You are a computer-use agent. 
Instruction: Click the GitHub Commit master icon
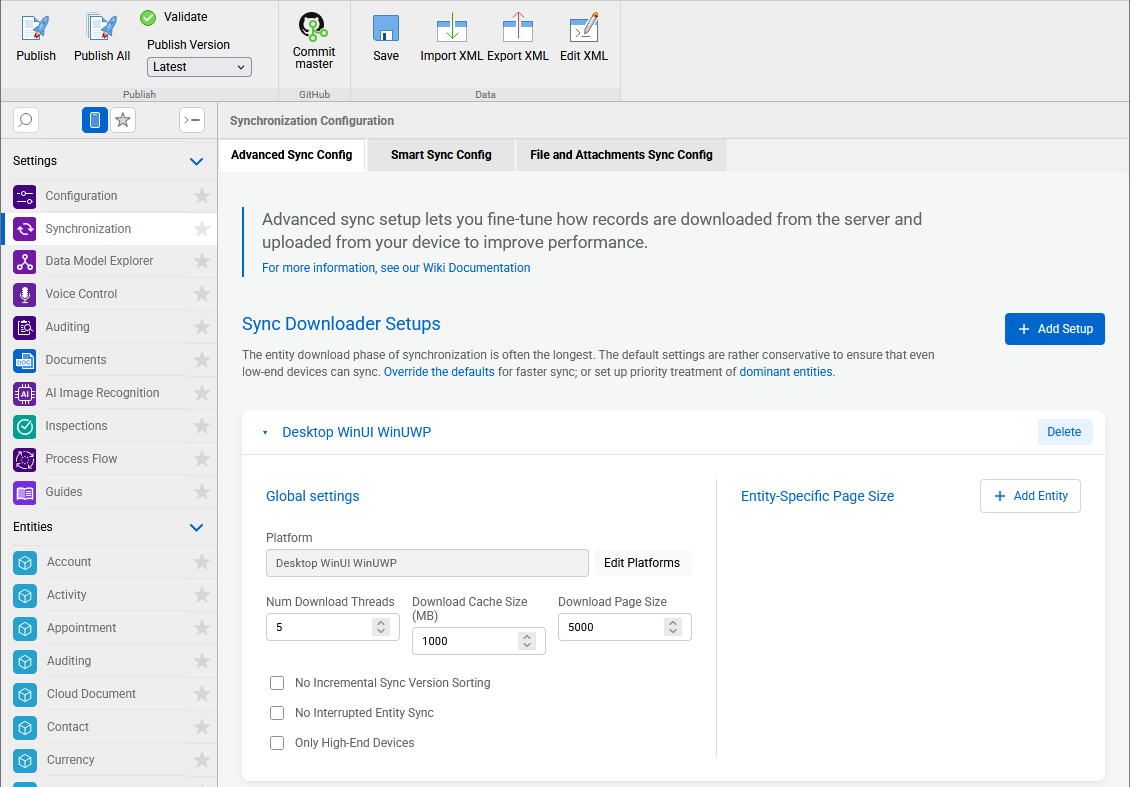tap(313, 27)
